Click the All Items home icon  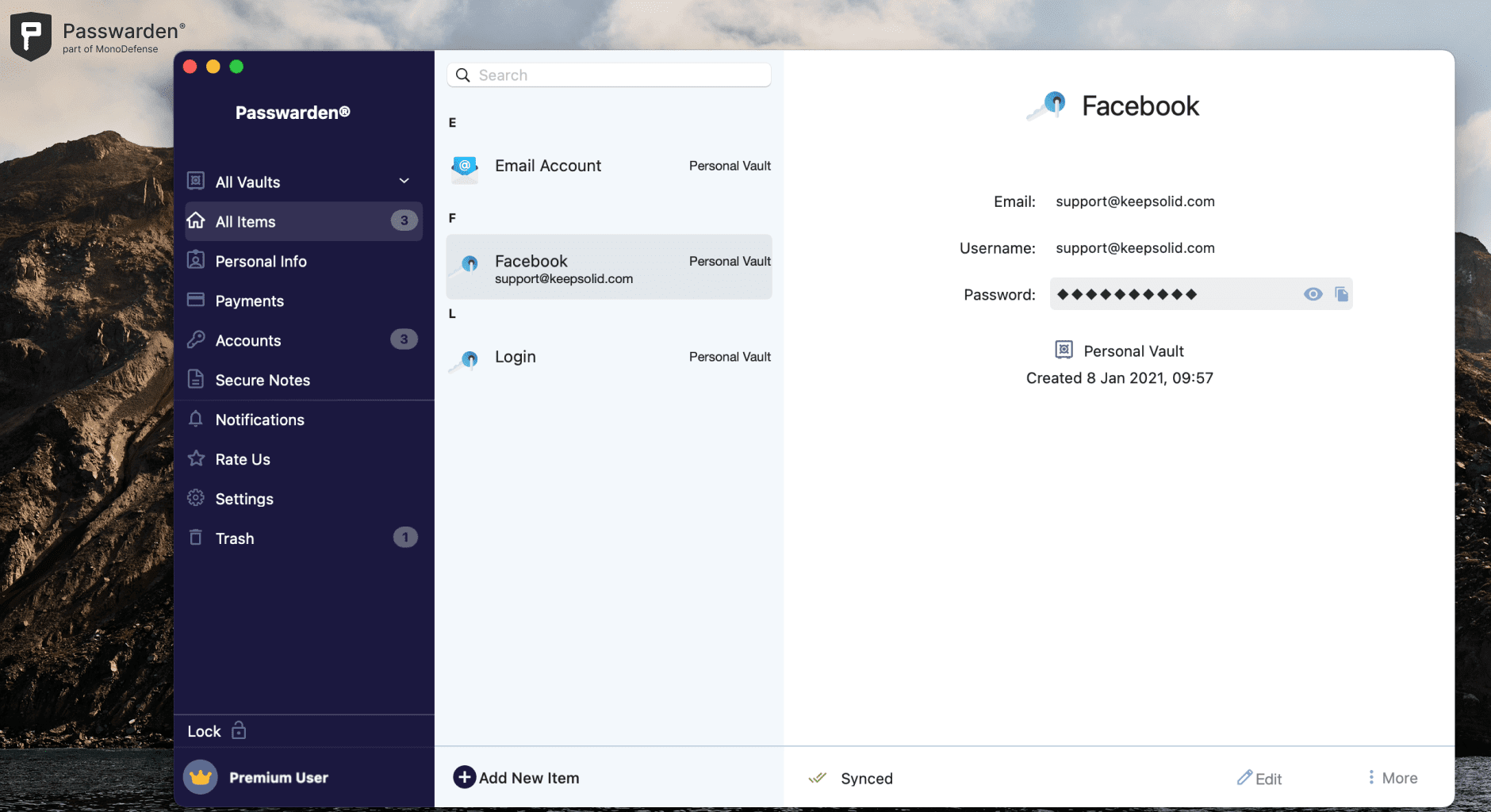coord(196,220)
